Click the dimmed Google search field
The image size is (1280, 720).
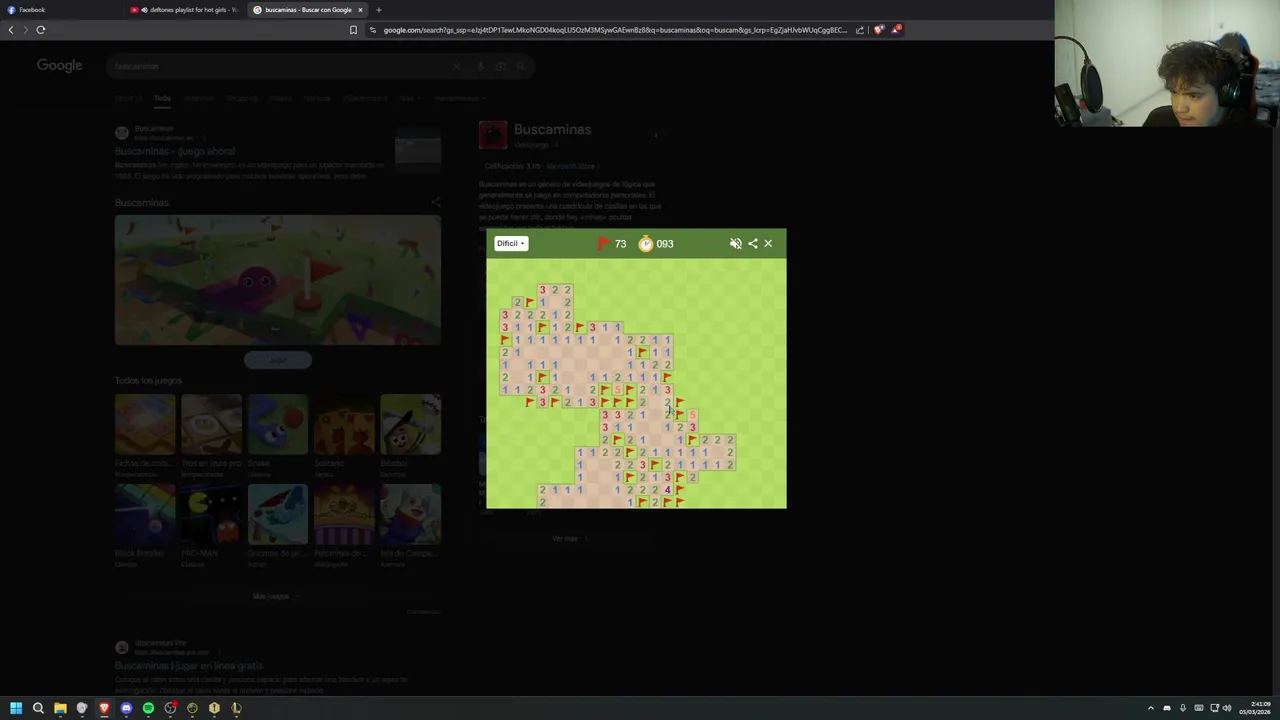pos(320,66)
